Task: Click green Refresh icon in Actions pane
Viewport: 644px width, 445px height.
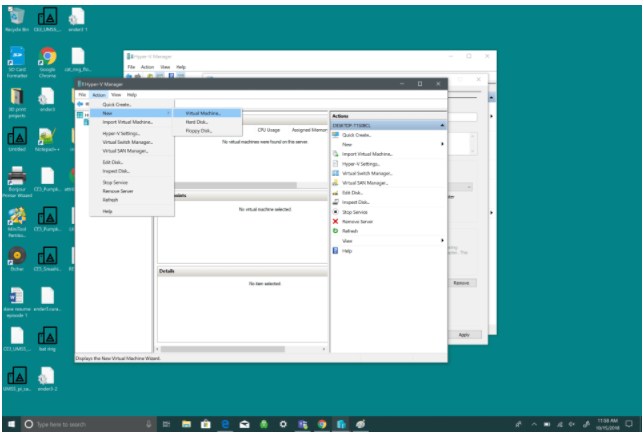Action: coord(335,231)
